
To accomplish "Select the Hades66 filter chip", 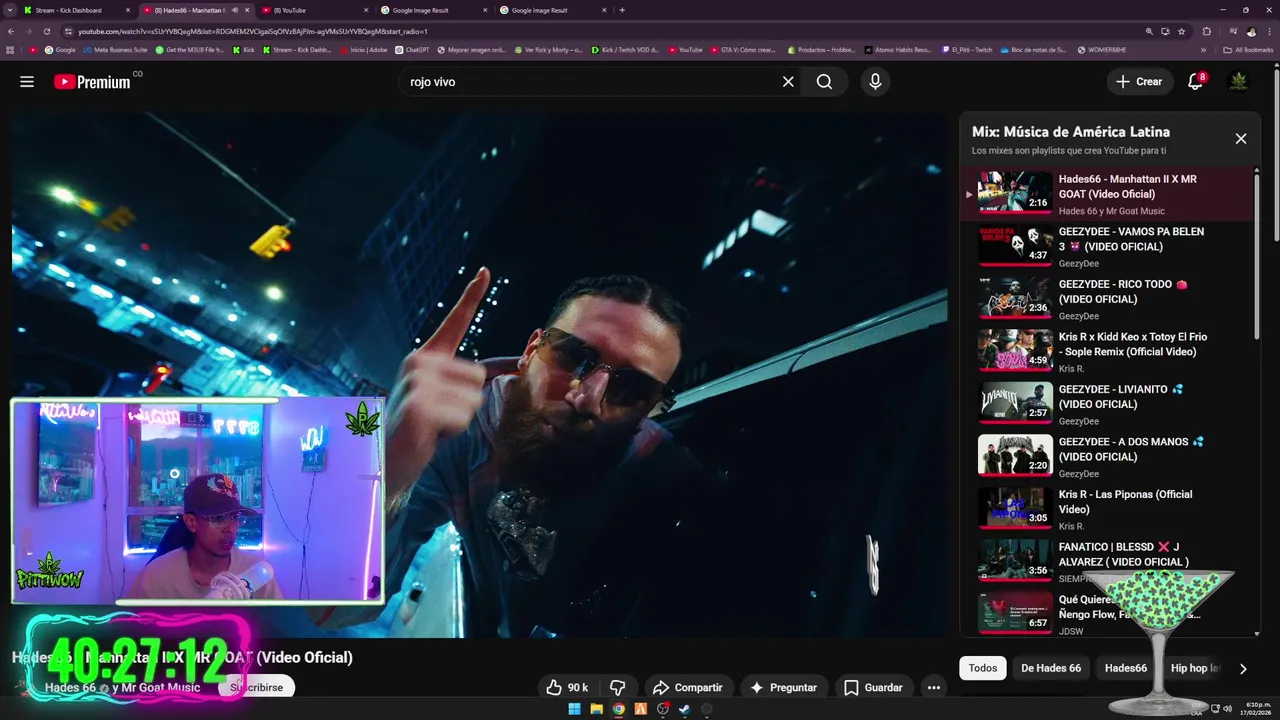I will point(1126,668).
